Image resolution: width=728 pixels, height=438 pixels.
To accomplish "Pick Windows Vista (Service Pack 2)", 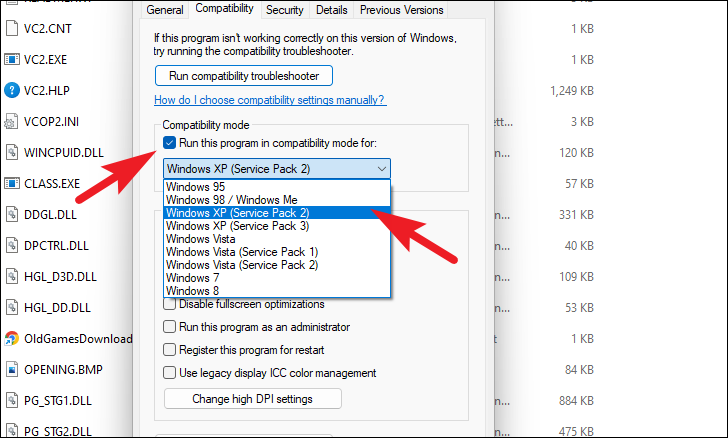I will point(277,265).
